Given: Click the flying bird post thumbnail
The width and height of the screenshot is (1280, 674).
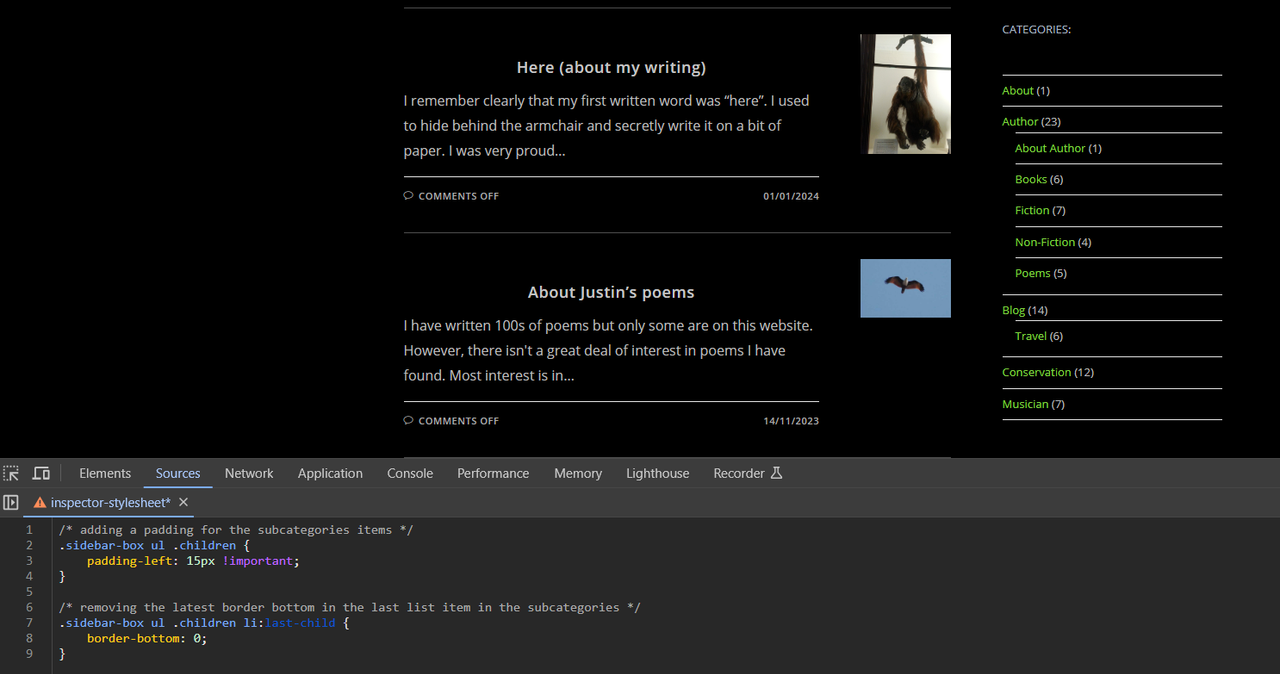Looking at the screenshot, I should tap(905, 288).
